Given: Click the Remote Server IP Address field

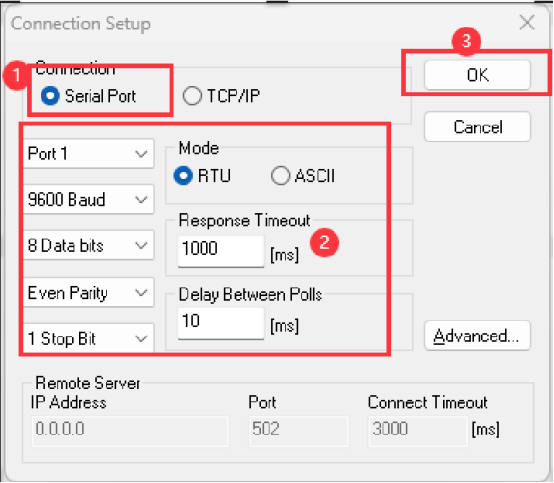Looking at the screenshot, I should 130,431.
